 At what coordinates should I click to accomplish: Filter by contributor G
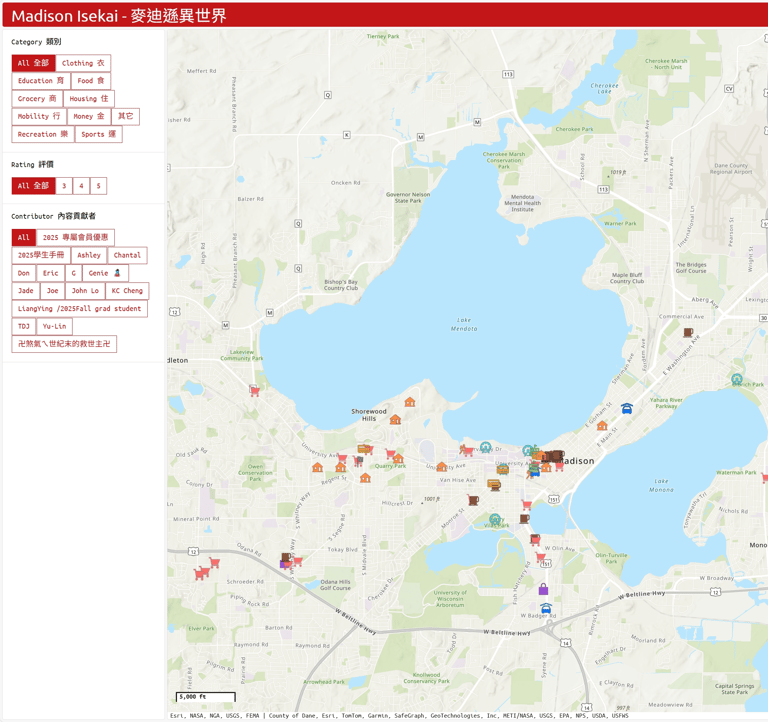(73, 273)
